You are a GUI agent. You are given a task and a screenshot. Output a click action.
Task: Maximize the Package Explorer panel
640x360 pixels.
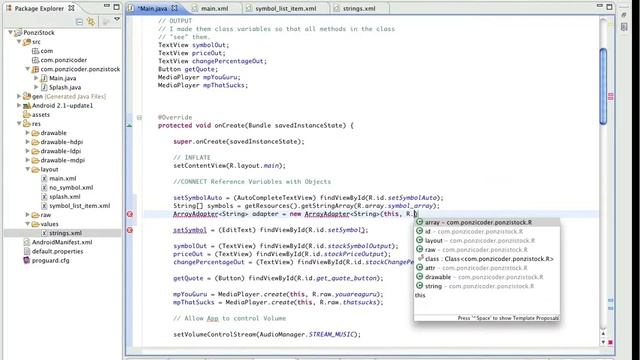[x=117, y=7]
